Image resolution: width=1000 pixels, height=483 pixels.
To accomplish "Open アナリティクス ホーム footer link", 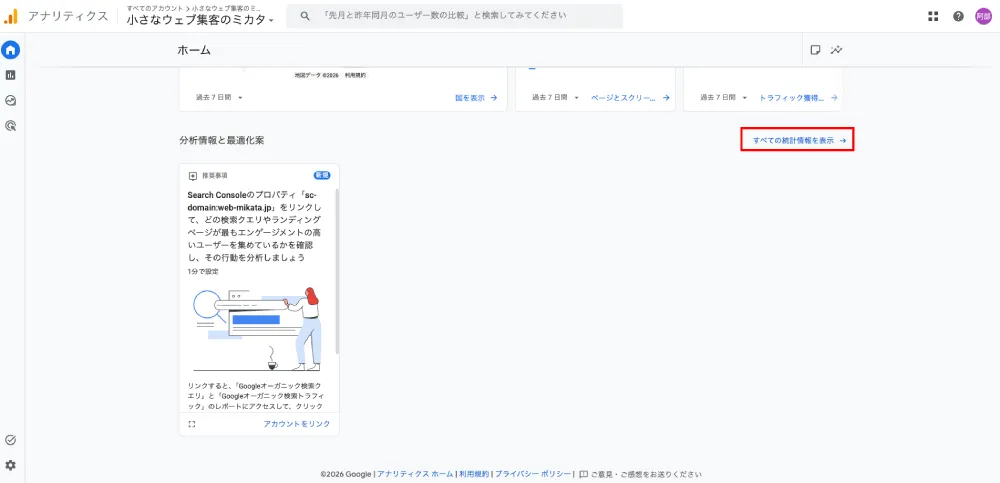I will [415, 474].
